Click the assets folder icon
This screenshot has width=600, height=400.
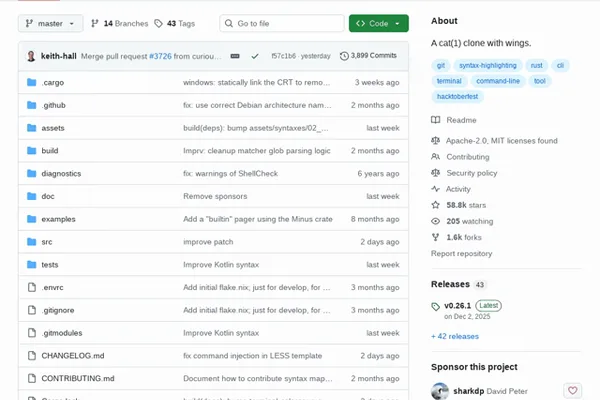tap(31, 128)
